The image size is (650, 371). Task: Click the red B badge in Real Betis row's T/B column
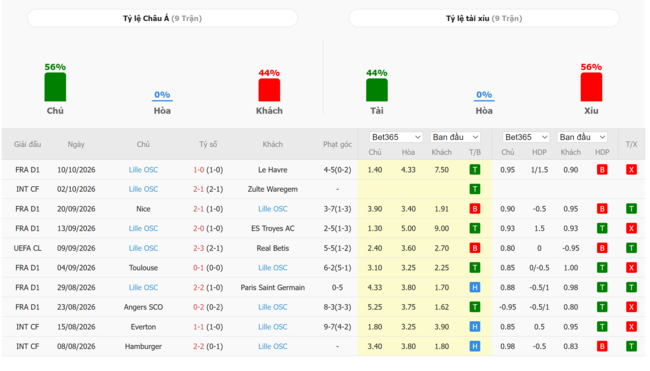pyautogui.click(x=475, y=248)
